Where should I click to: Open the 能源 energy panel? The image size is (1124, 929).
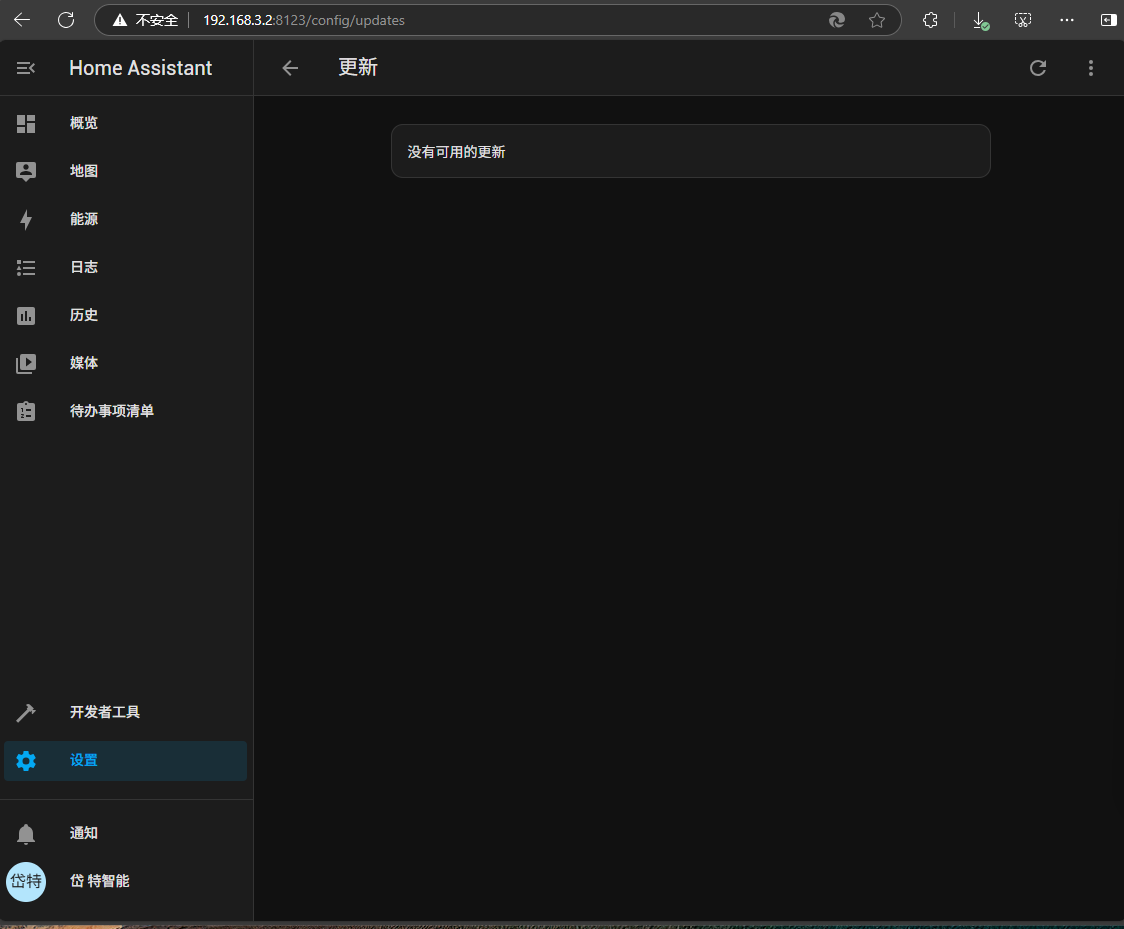(84, 219)
